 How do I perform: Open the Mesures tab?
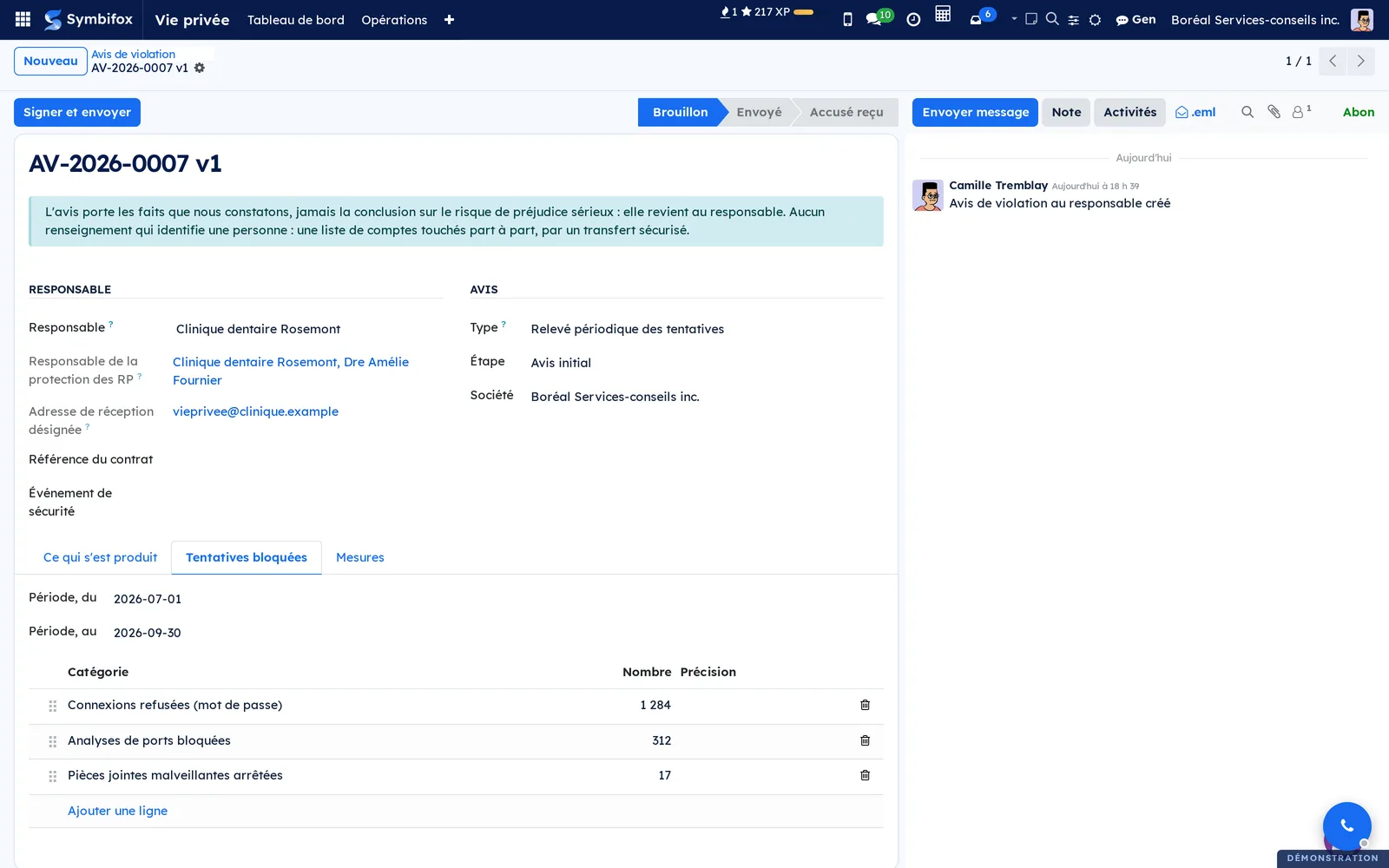(x=360, y=557)
